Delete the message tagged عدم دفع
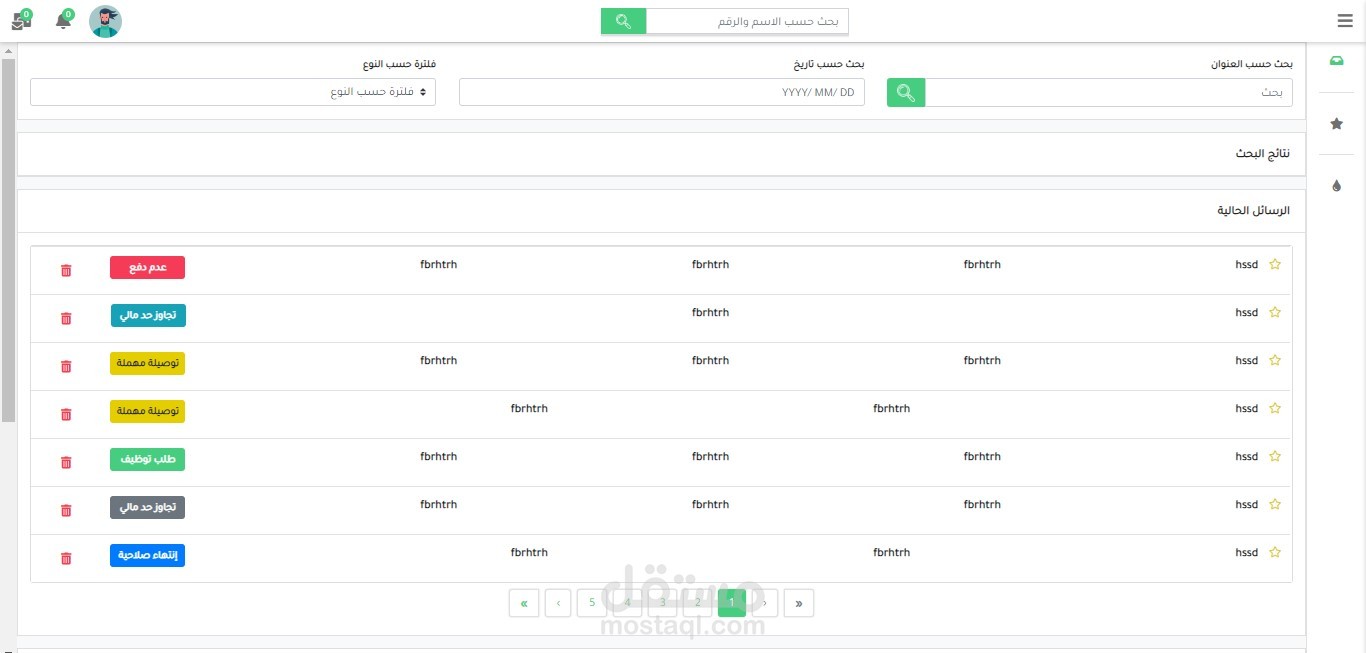 tap(66, 270)
